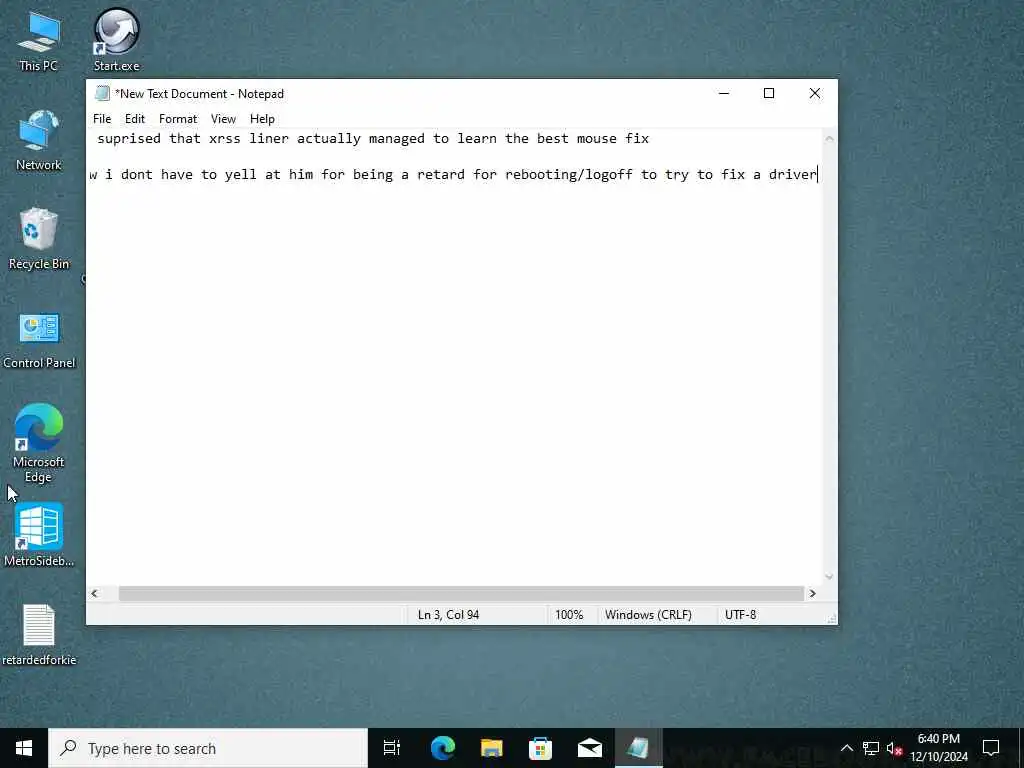
Task: Open Mail app from the taskbar
Action: click(x=589, y=748)
